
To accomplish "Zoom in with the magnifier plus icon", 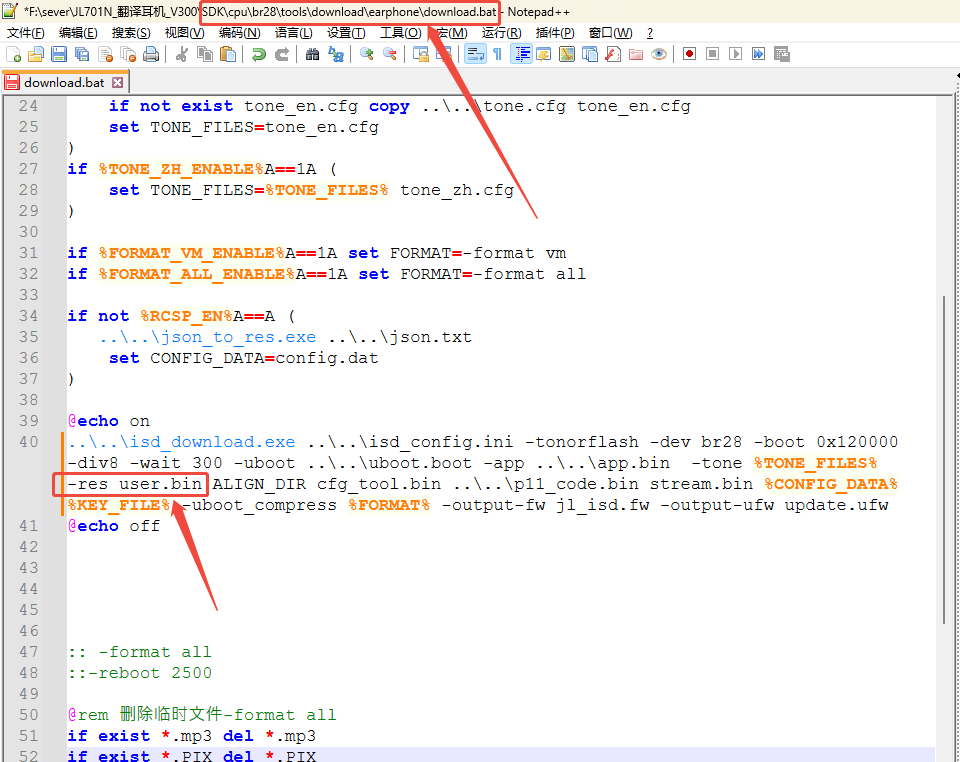I will tap(366, 54).
